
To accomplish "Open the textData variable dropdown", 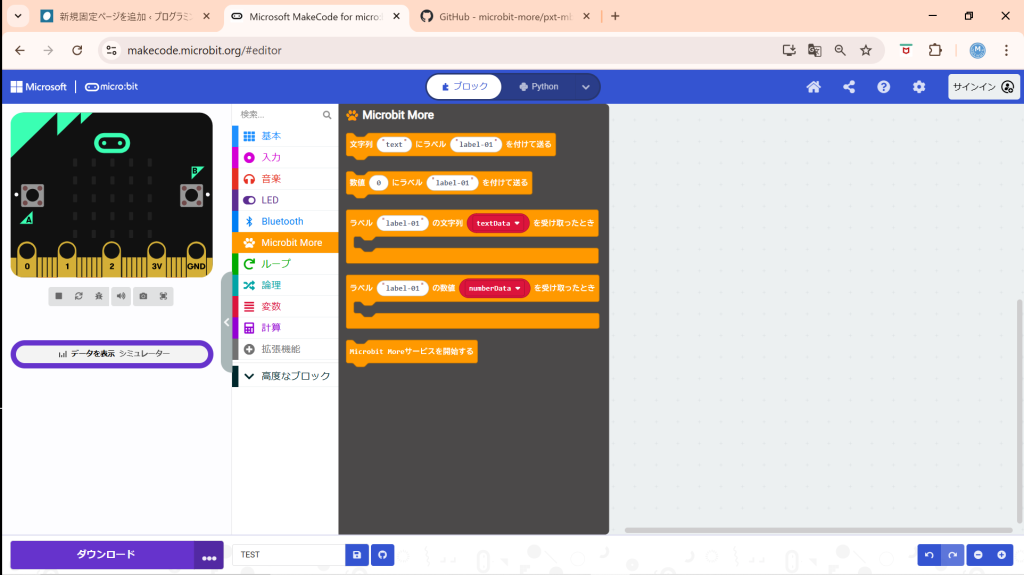I will coord(517,224).
